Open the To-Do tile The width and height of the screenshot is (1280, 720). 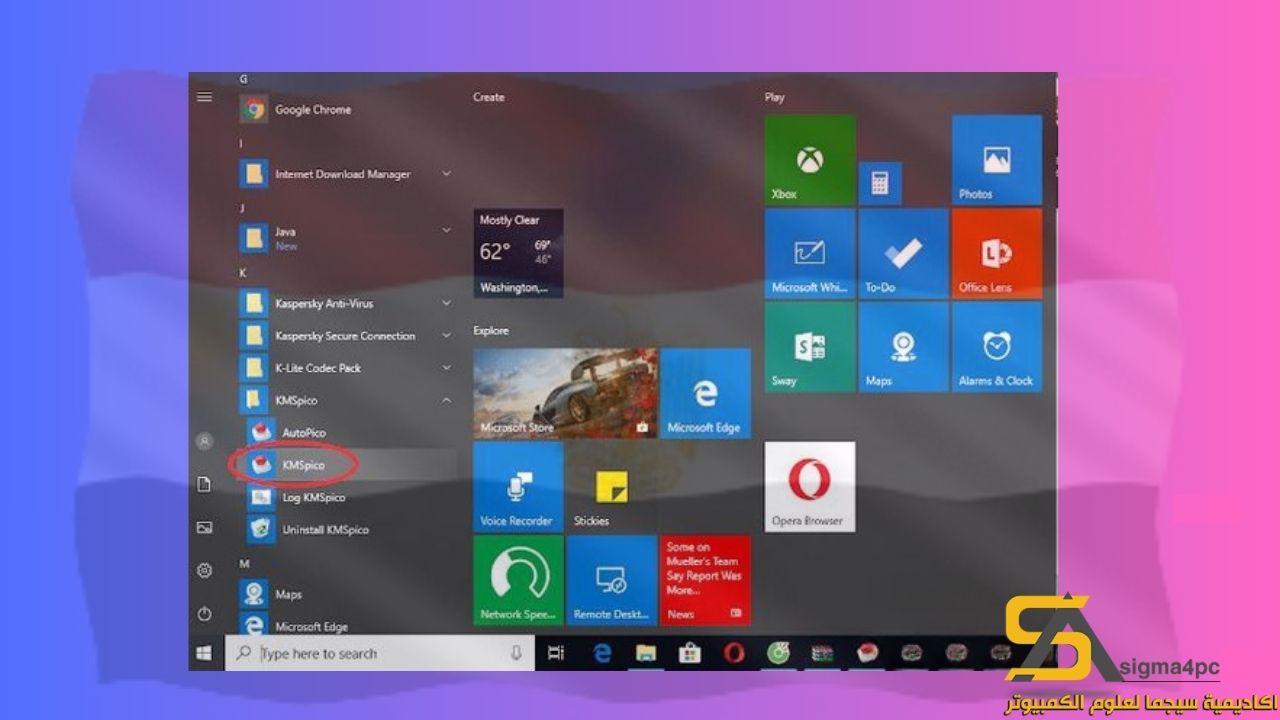point(904,253)
